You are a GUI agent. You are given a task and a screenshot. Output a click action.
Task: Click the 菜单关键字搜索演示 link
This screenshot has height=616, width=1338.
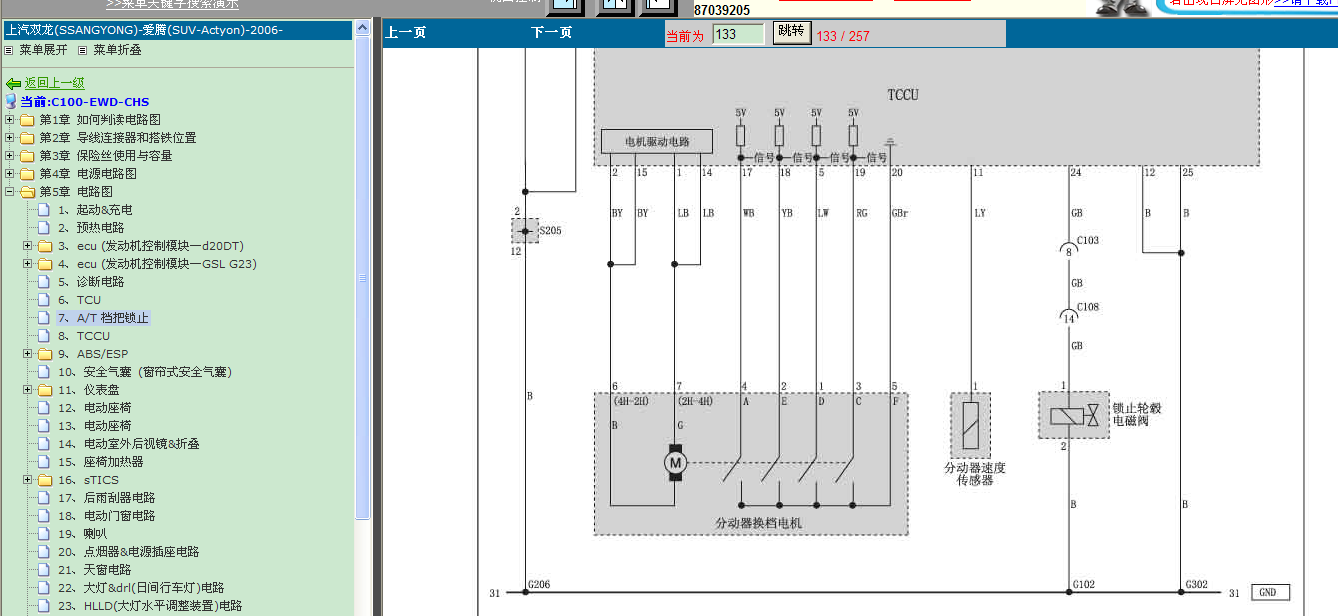(172, 5)
